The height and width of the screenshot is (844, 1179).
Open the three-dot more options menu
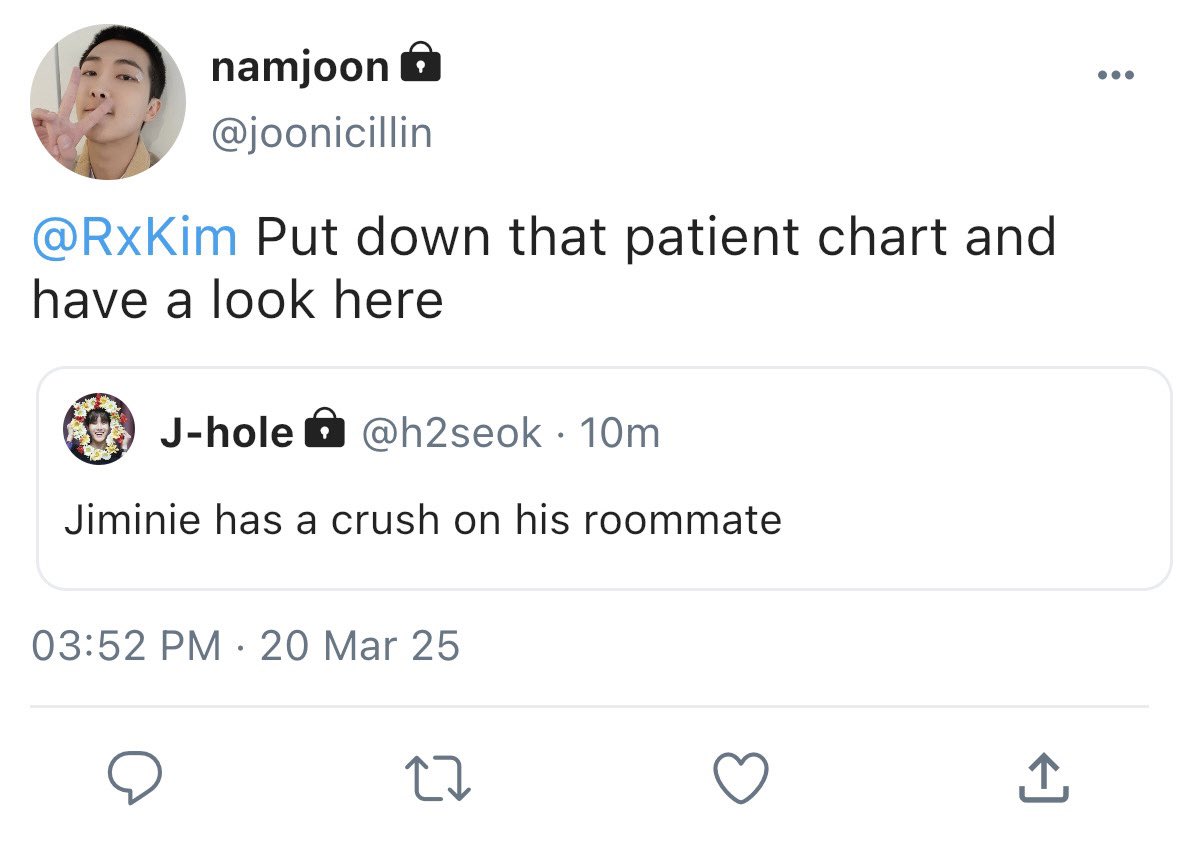pos(1116,74)
